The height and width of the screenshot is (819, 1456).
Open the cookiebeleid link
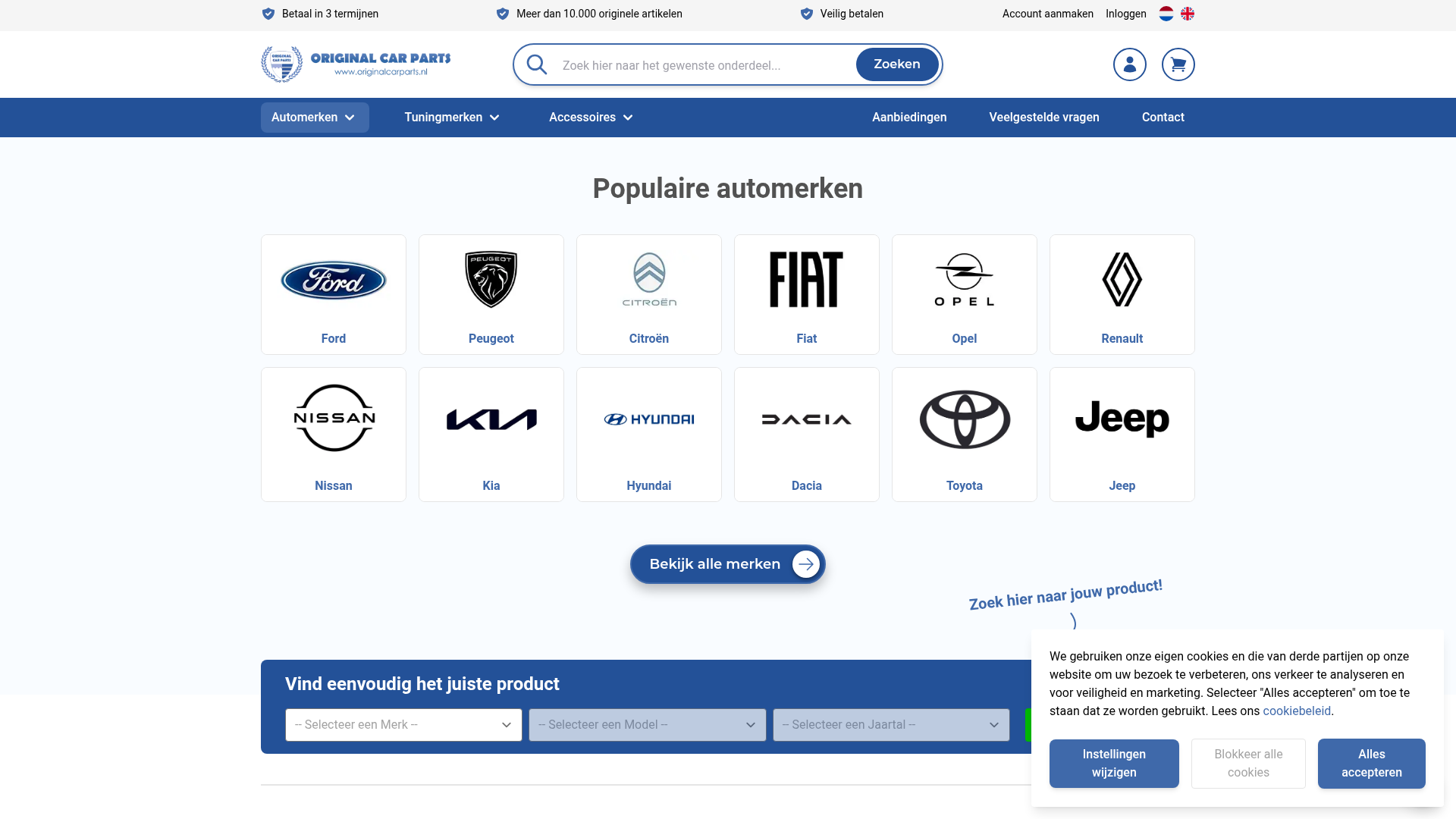click(x=1297, y=711)
